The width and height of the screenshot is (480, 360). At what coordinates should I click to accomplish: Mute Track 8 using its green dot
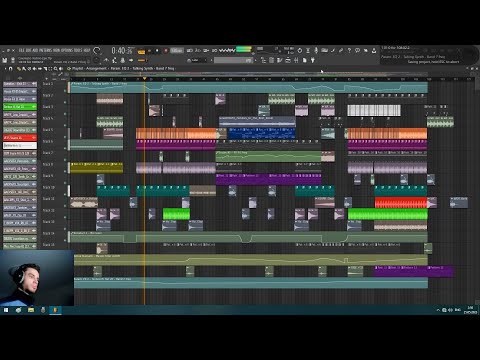point(65,171)
